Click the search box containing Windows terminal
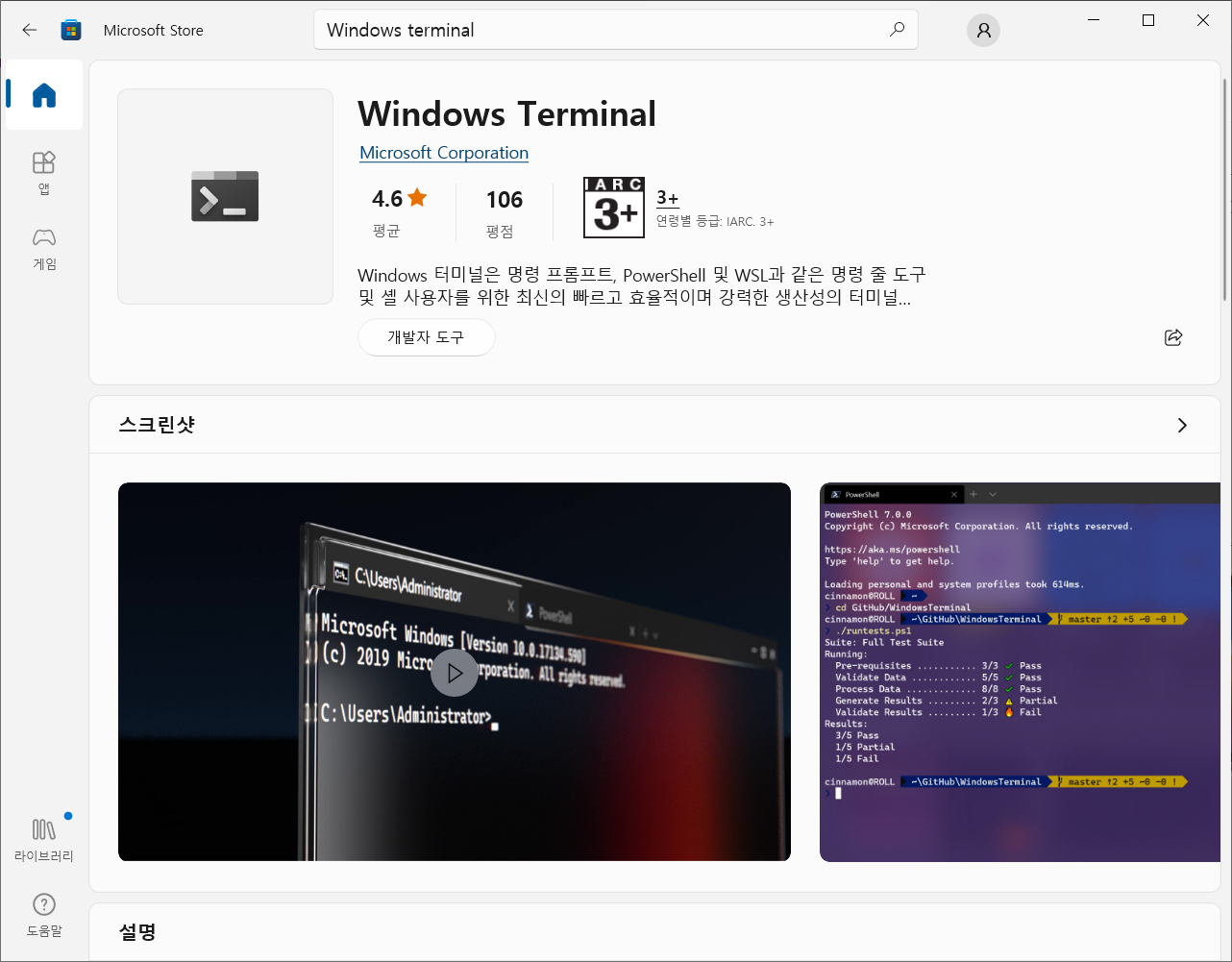 coord(616,30)
